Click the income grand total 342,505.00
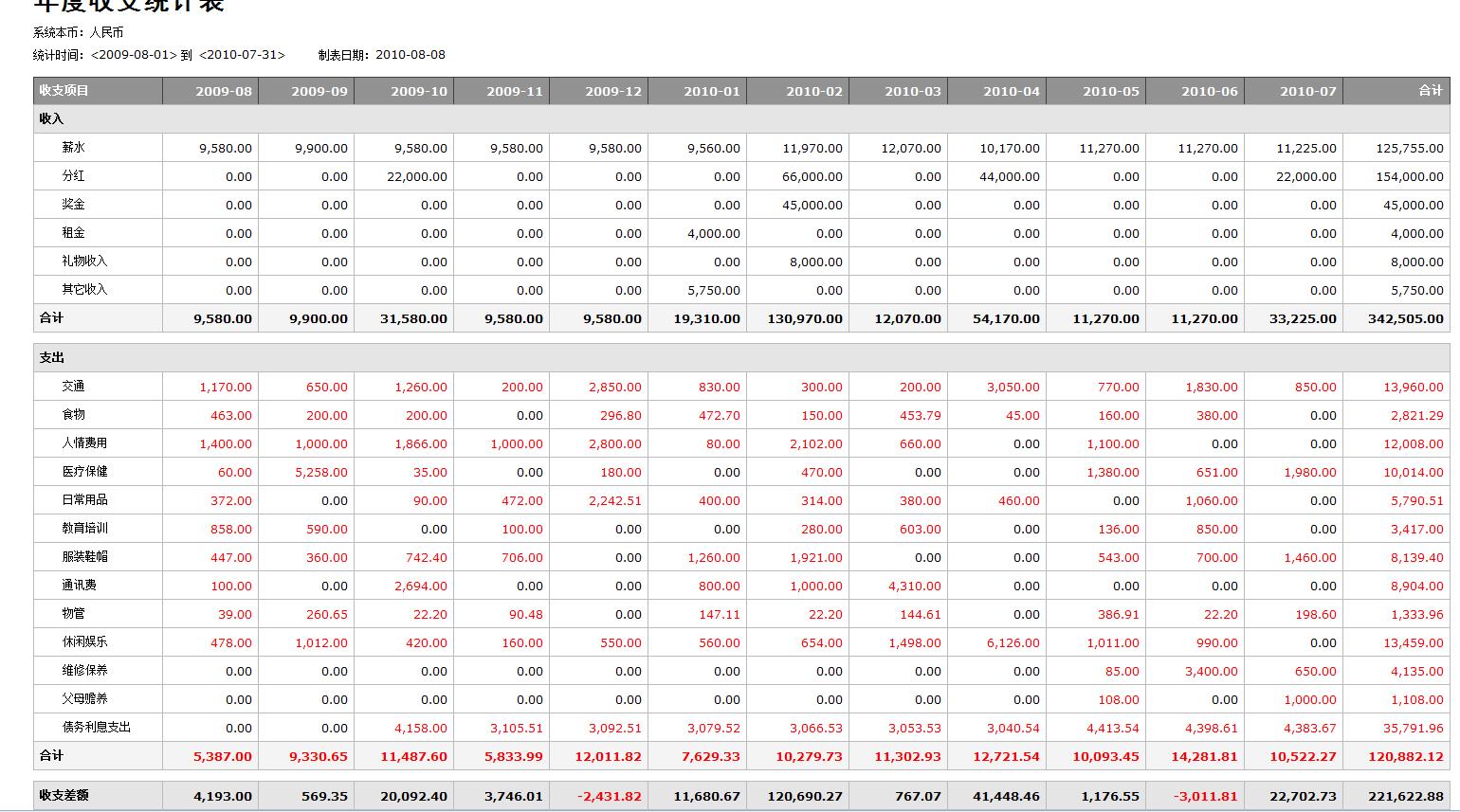Screen dimensions: 1460x812 [1405, 318]
